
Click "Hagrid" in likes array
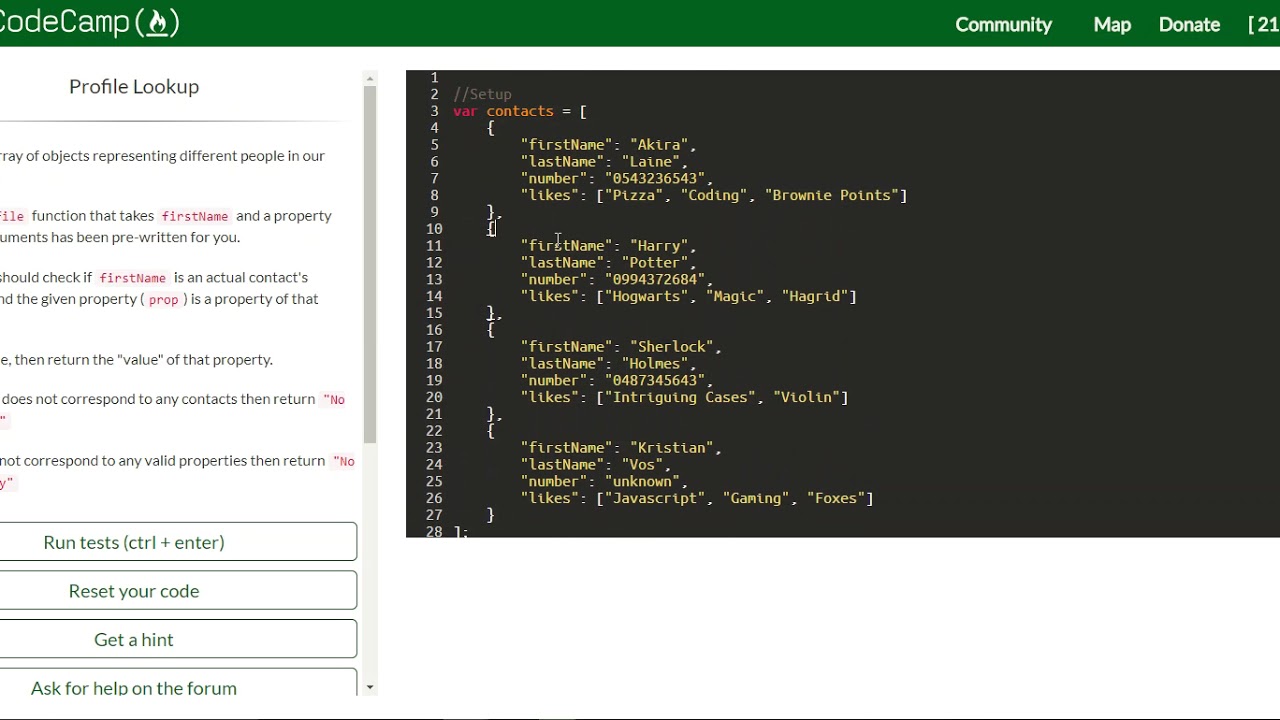tap(815, 296)
